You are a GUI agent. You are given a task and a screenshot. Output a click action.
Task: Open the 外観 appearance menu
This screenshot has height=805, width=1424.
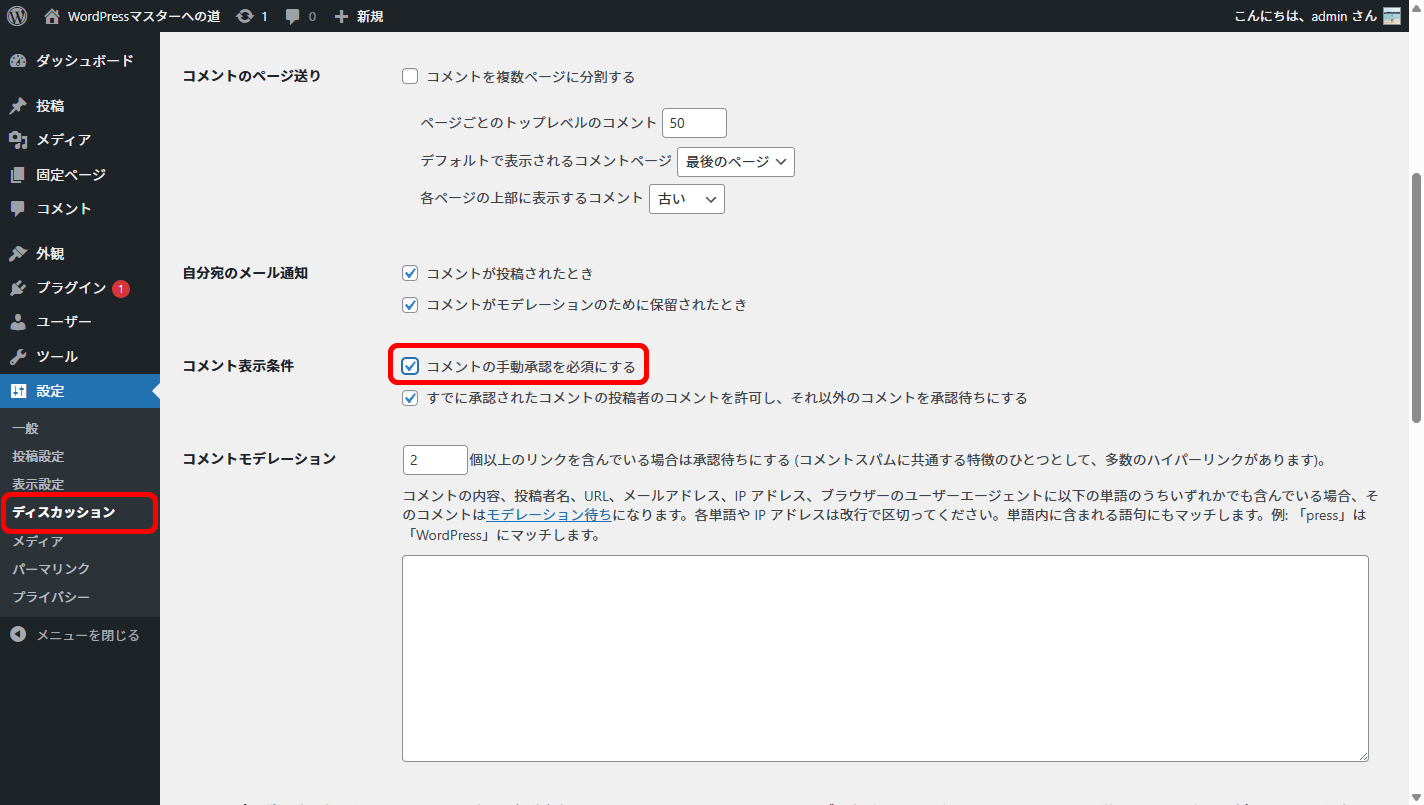point(50,254)
